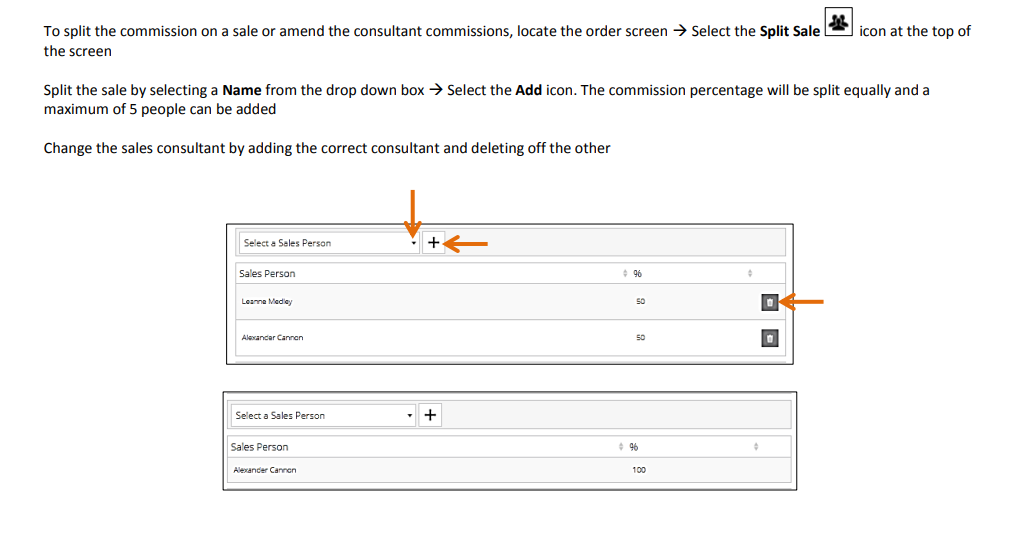The width and height of the screenshot is (1009, 538).
Task: Click Sales Person header in upper table
Action: (x=267, y=273)
